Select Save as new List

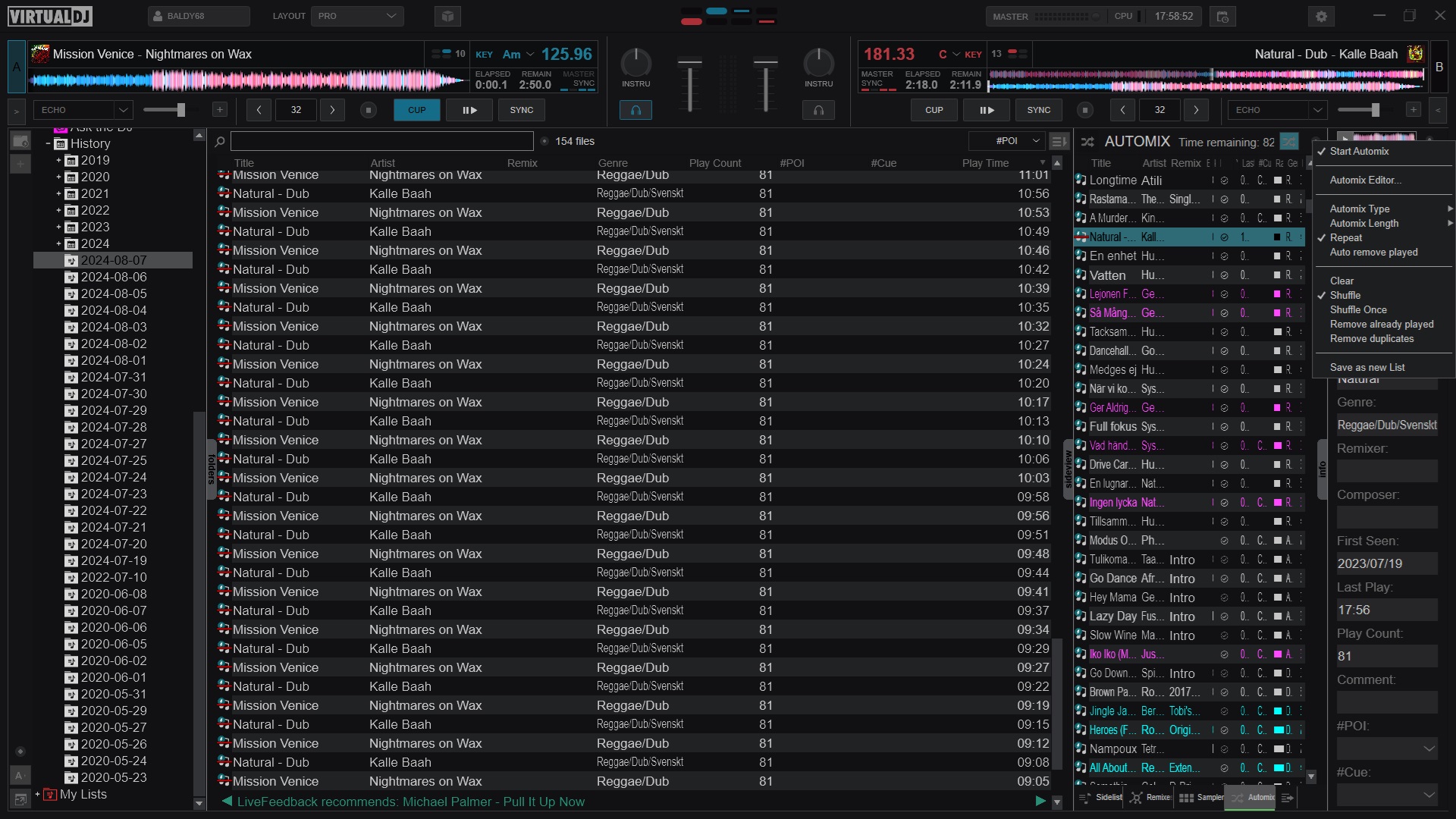pyautogui.click(x=1367, y=368)
